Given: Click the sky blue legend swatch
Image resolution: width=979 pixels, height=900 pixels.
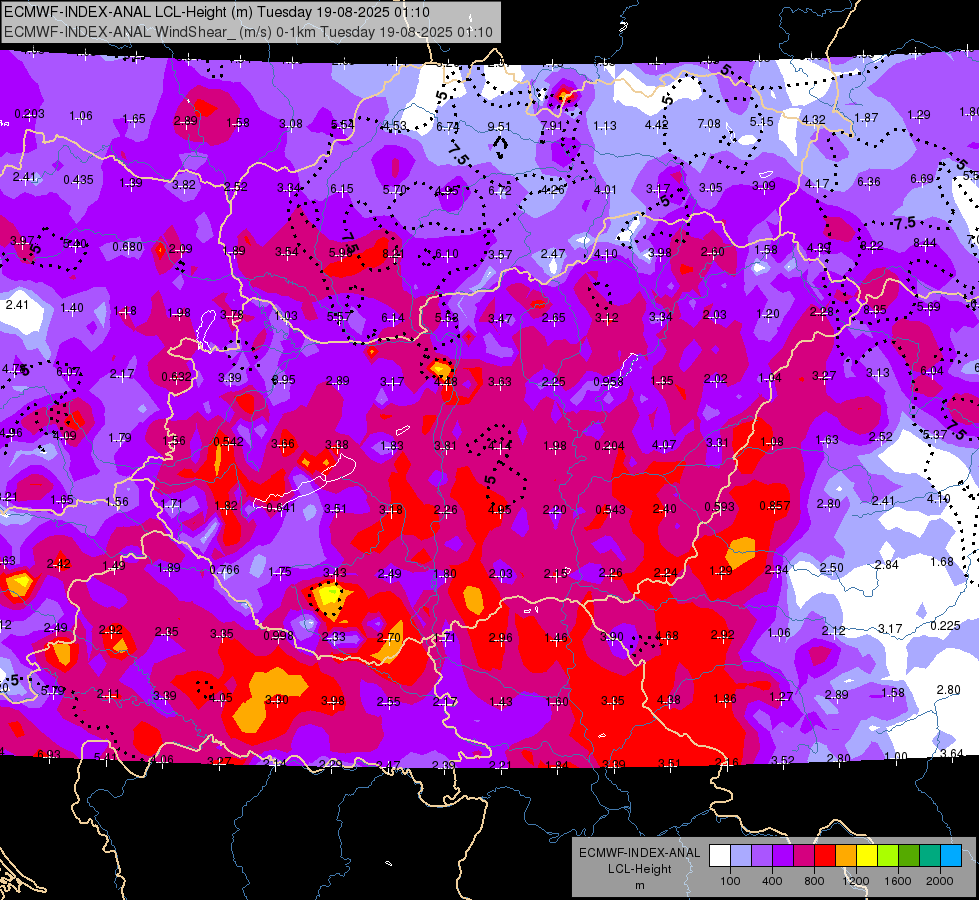Looking at the screenshot, I should click(951, 855).
